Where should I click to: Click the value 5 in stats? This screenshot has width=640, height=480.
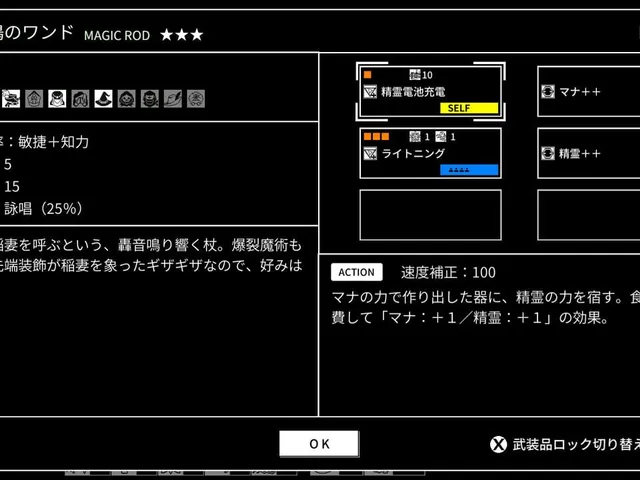[x=8, y=164]
